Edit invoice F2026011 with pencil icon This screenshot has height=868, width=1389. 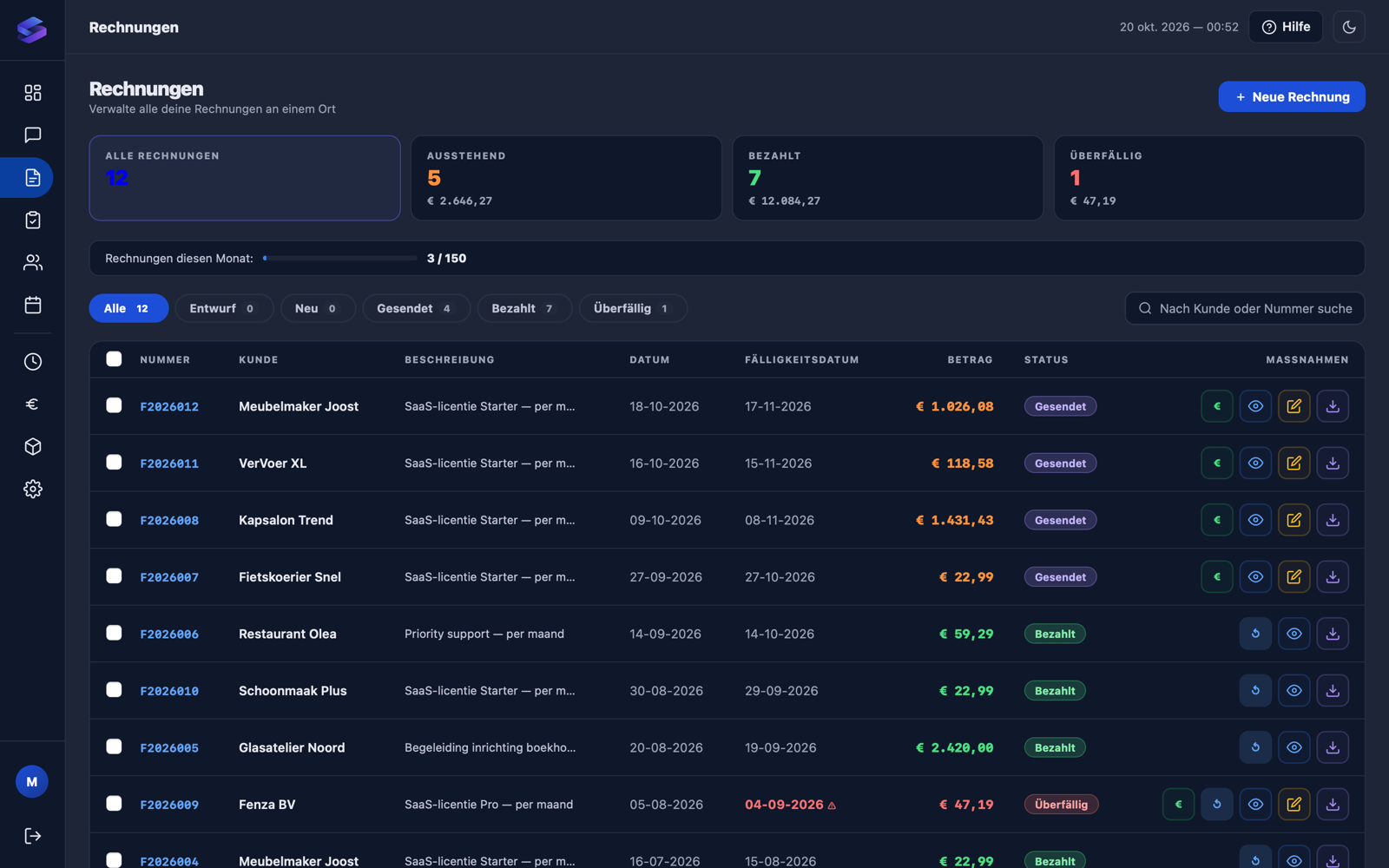[1294, 464]
